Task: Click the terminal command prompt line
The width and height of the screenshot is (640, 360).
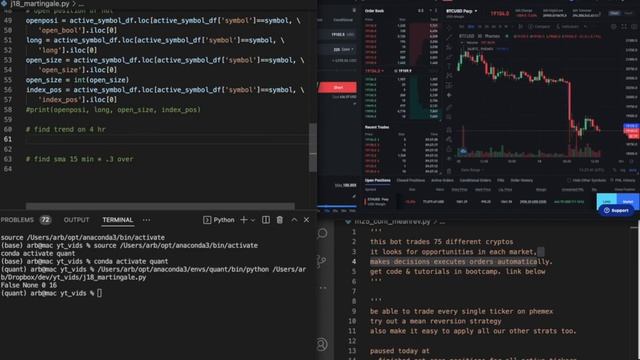Action: pyautogui.click(x=51, y=293)
